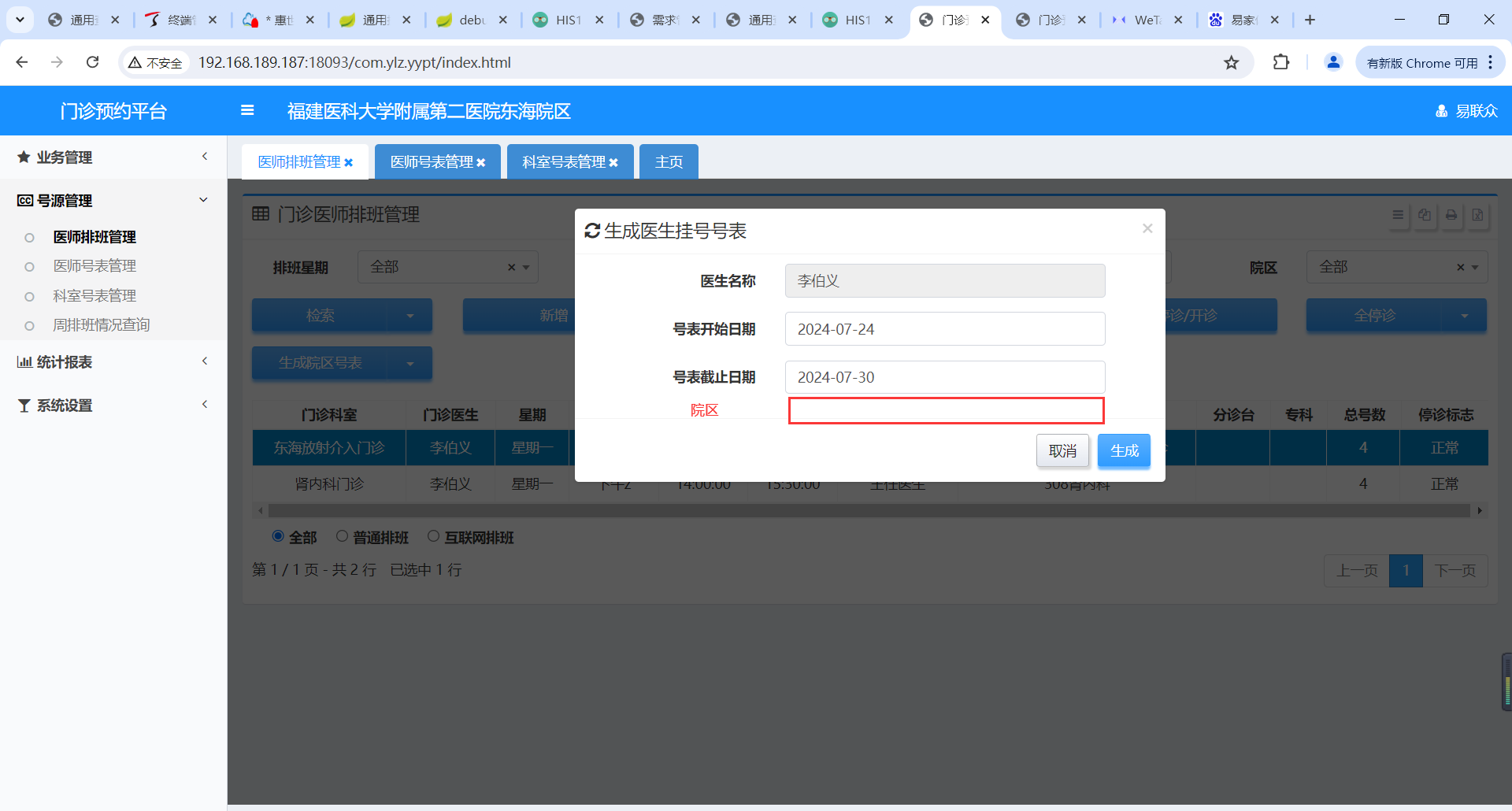
Task: Click the 取消 button in the dialog
Action: pyautogui.click(x=1062, y=451)
